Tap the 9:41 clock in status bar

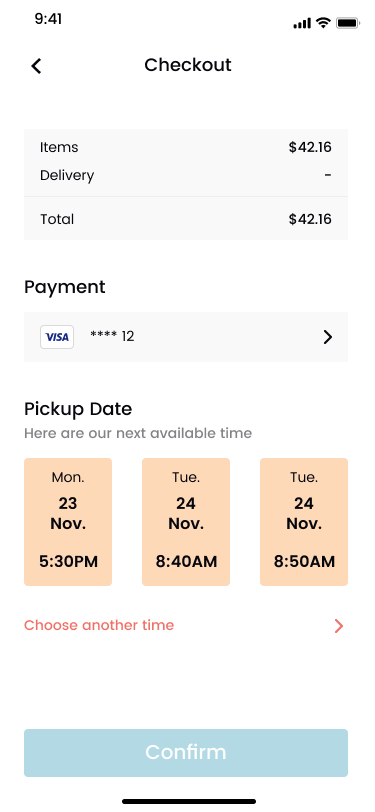tap(48, 19)
